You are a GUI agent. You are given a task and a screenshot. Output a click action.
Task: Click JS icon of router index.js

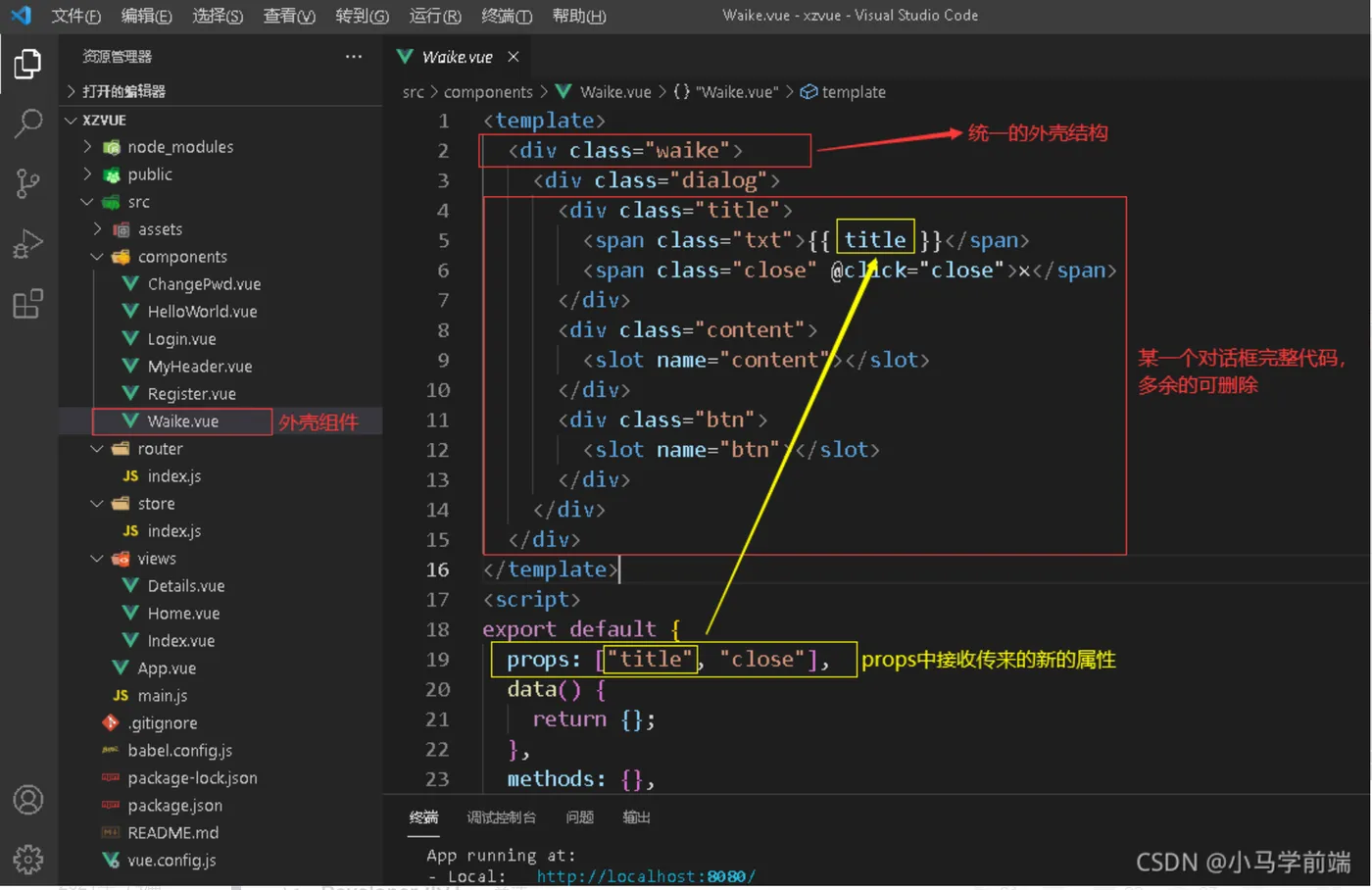pyautogui.click(x=130, y=475)
